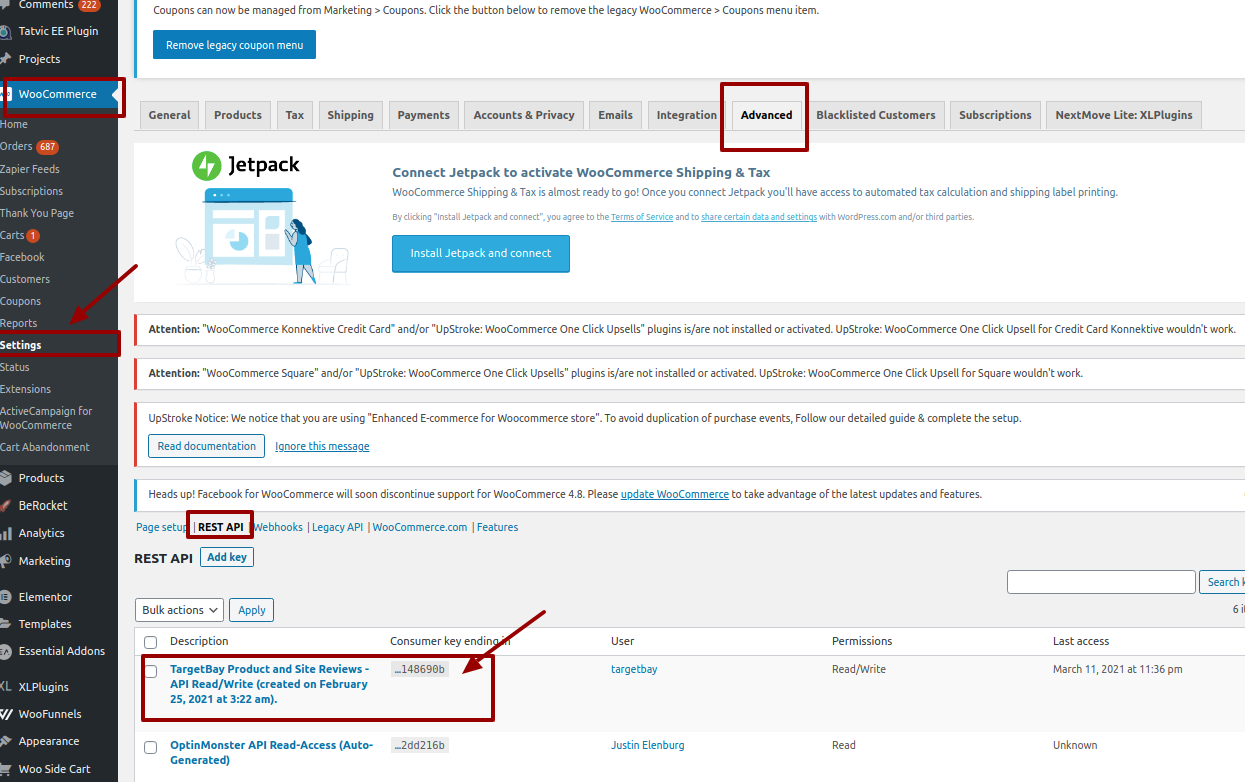Viewport: 1245px width, 782px height.
Task: Click the Jetpack logo in the banner
Action: click(245, 165)
